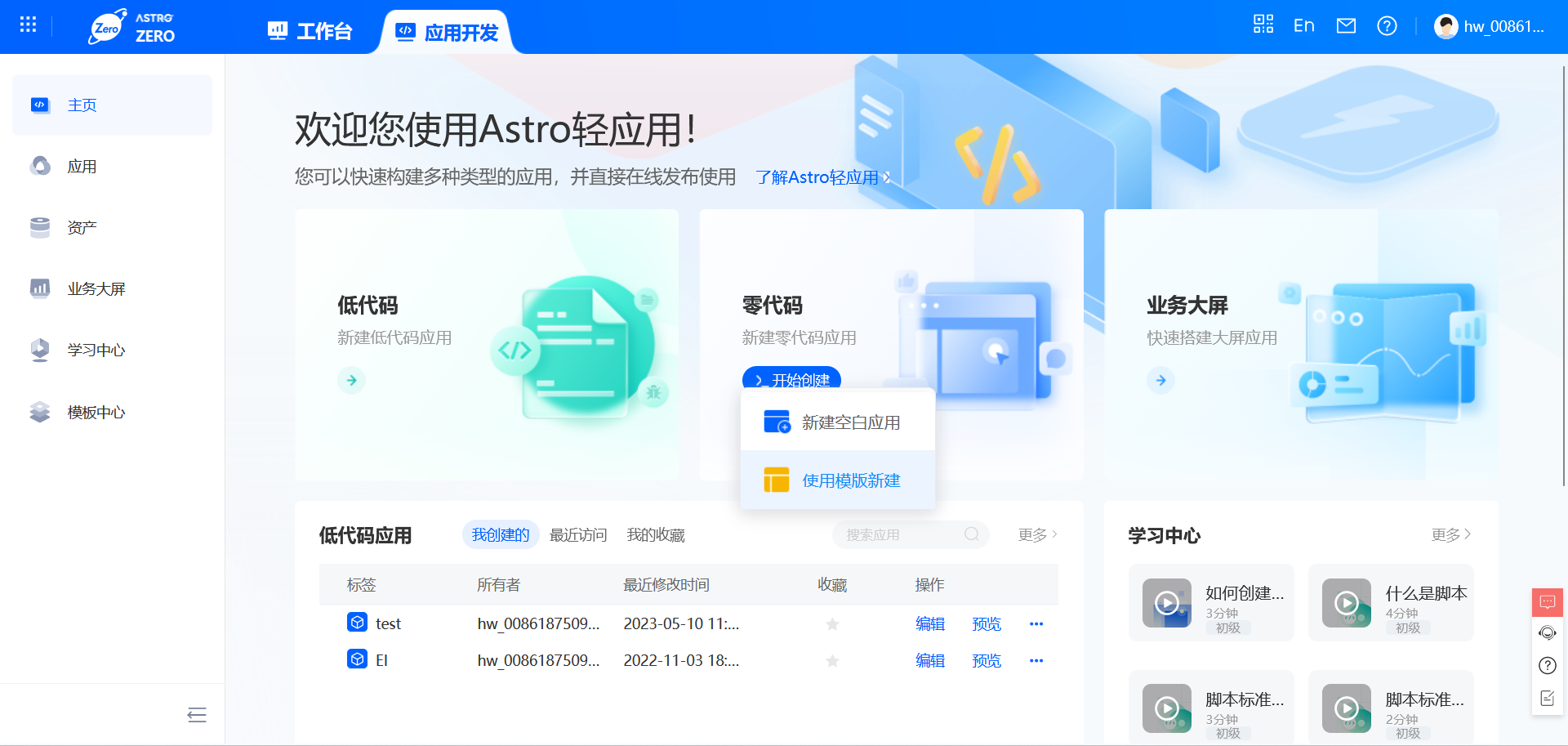Click 编辑 for the test application
The width and height of the screenshot is (1568, 746).
[929, 623]
